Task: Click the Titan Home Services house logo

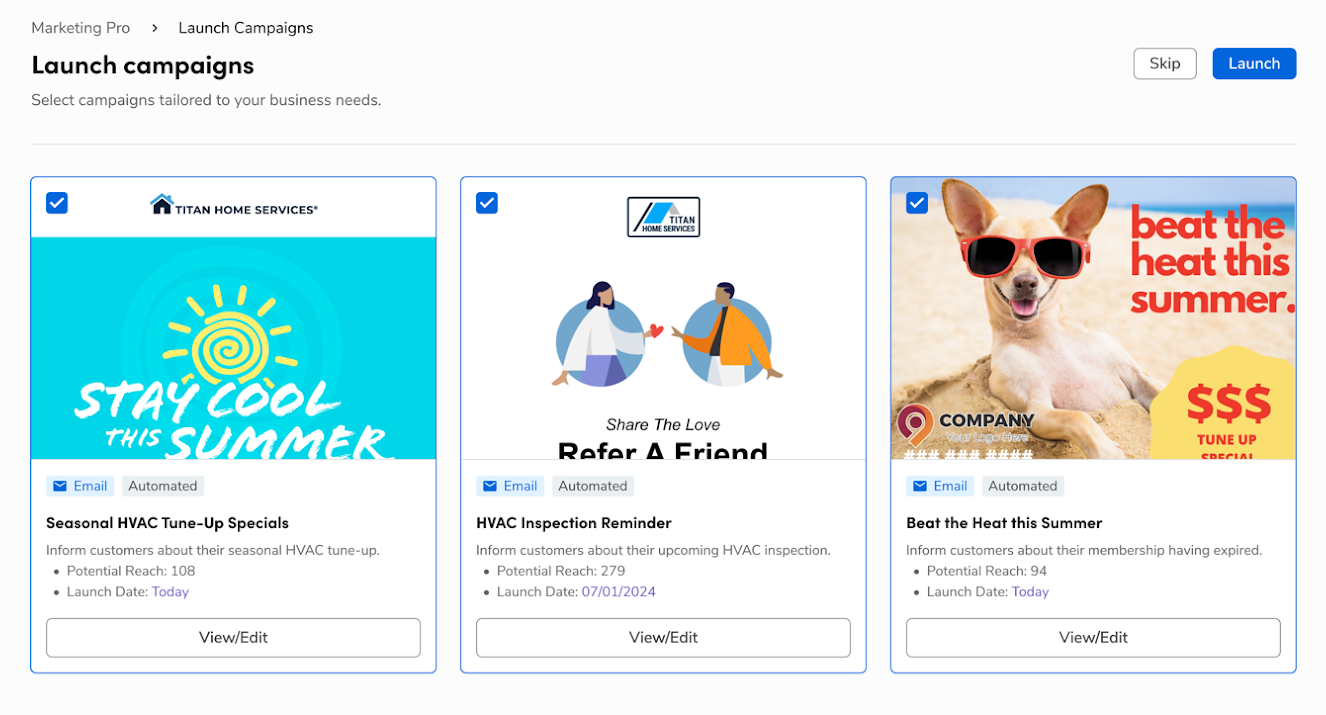Action: tap(233, 206)
